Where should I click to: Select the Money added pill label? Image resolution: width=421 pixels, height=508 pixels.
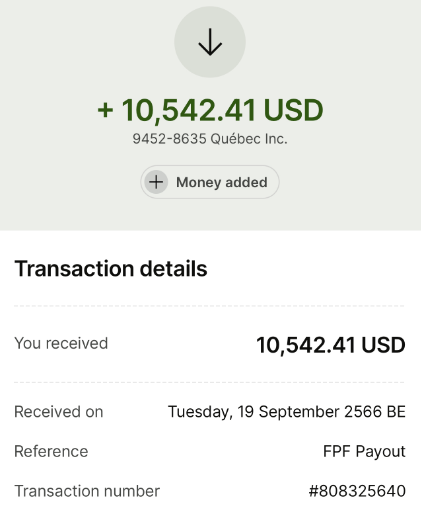(210, 182)
